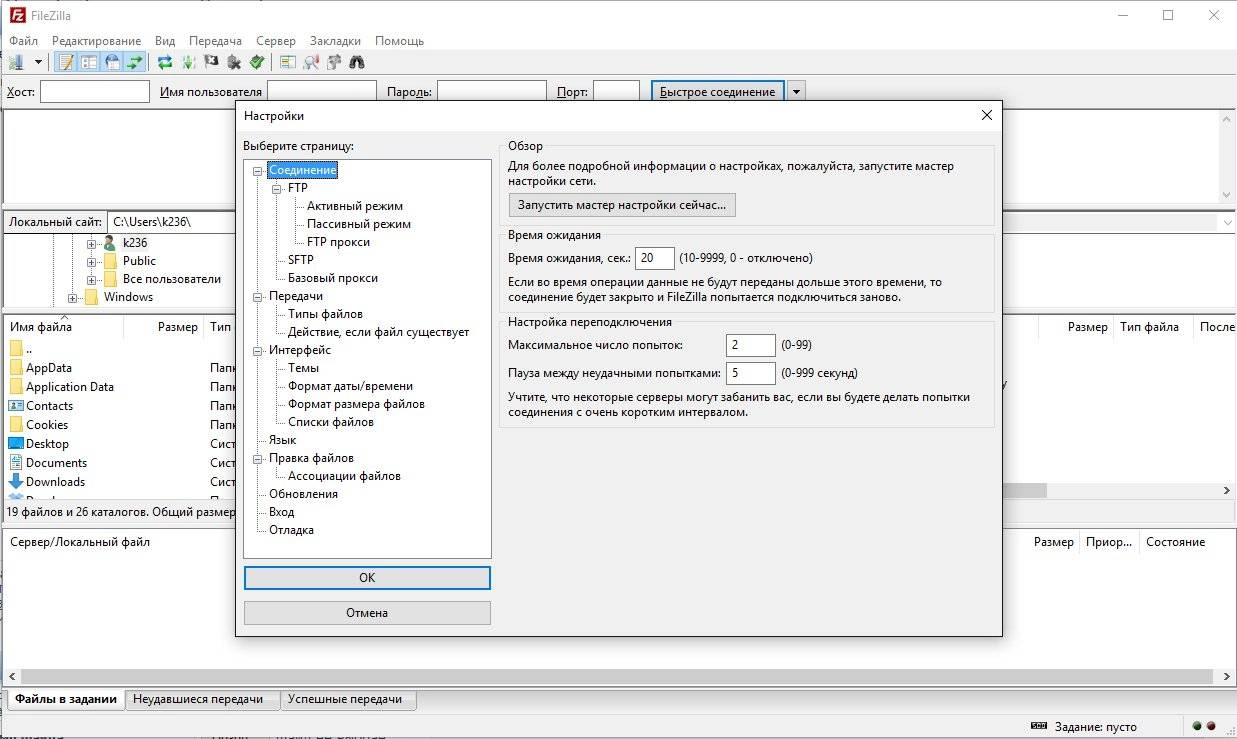Image resolution: width=1237 pixels, height=739 pixels.
Task: Click the Отмена button in Настройки
Action: [367, 613]
